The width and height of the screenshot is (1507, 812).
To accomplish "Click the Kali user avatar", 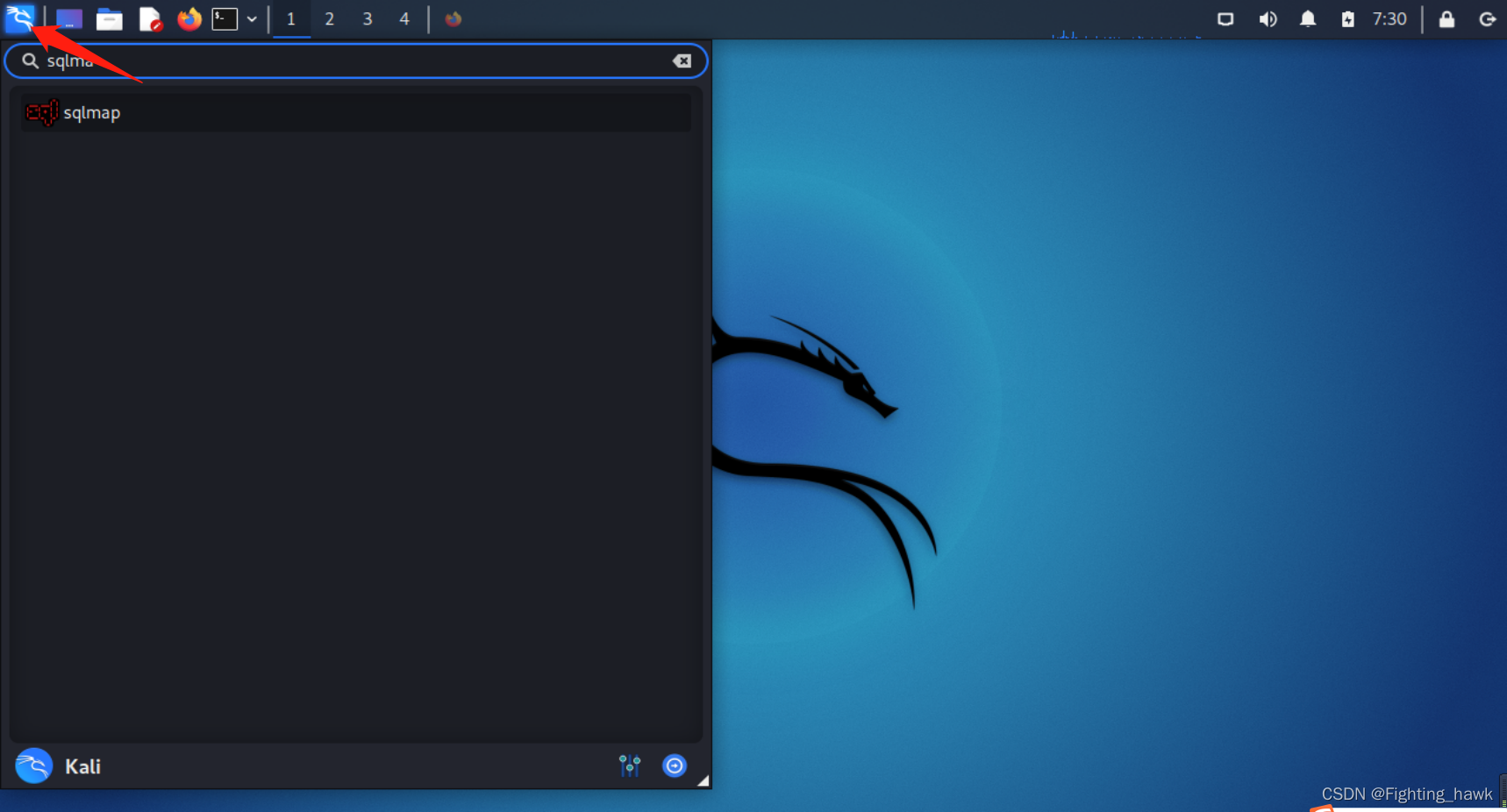I will [34, 766].
